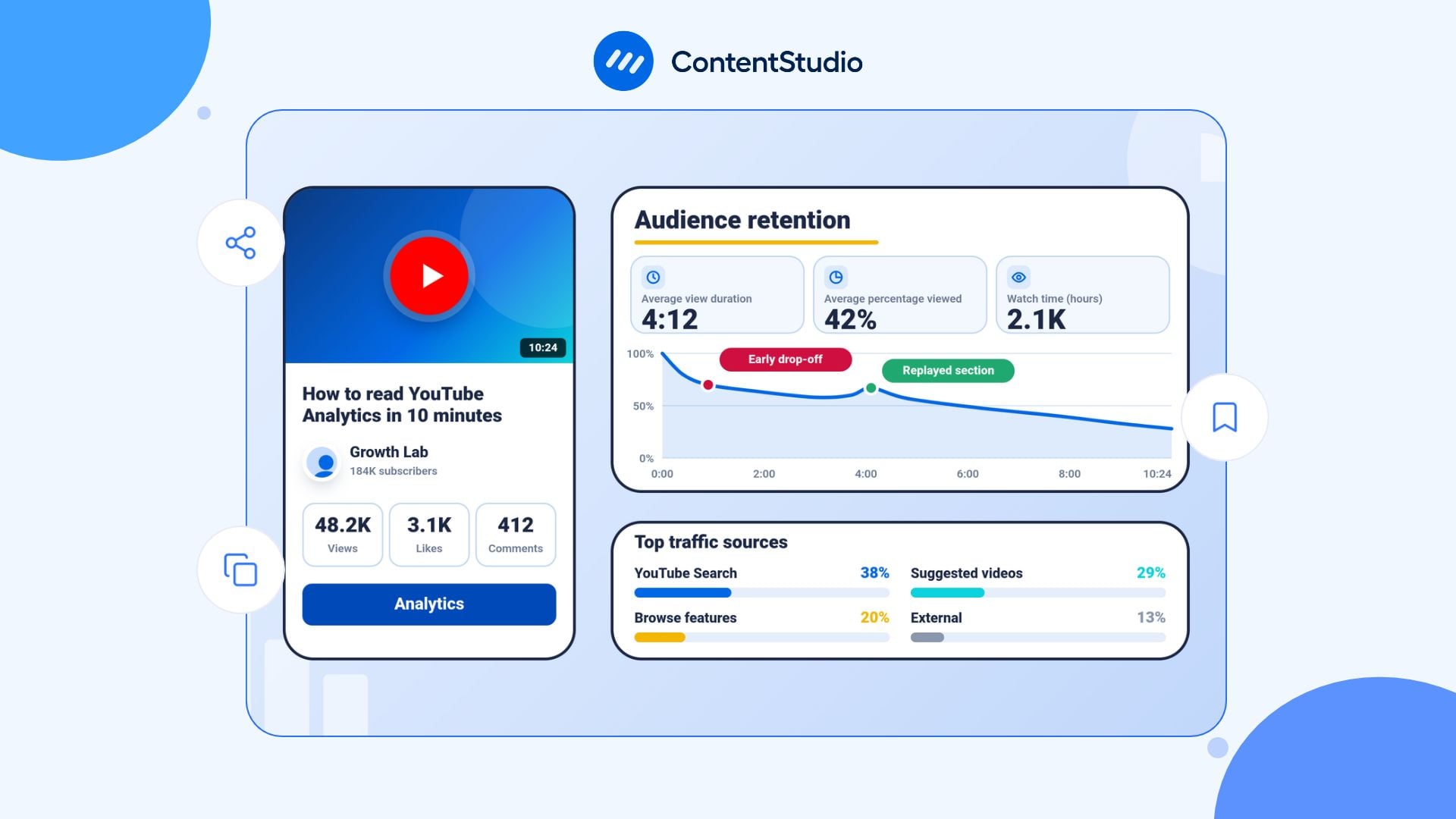
Task: Click the 412 Comments stat card
Action: [516, 535]
